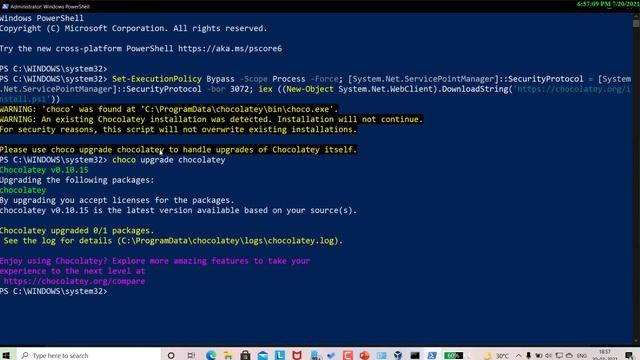Open the blue L app on taskbar
The height and width of the screenshot is (360, 640).
[x=280, y=355]
